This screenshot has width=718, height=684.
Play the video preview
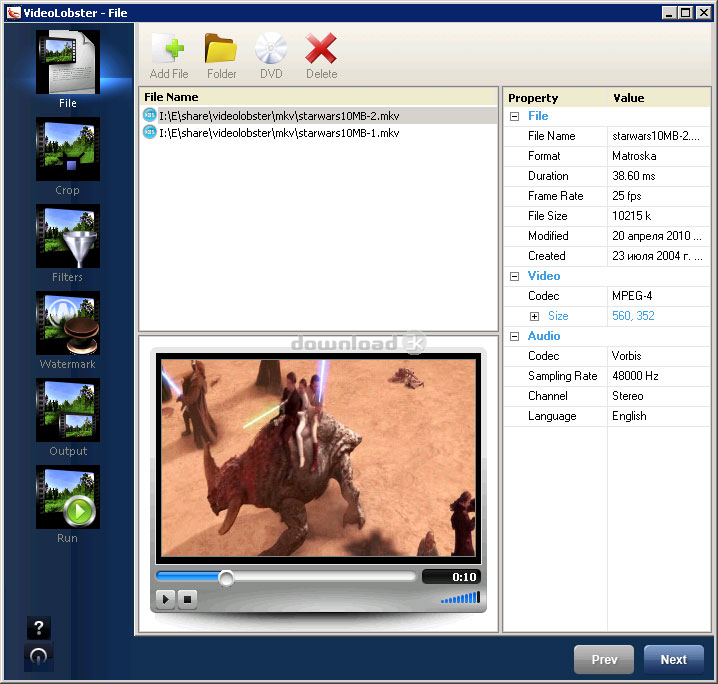[x=165, y=599]
